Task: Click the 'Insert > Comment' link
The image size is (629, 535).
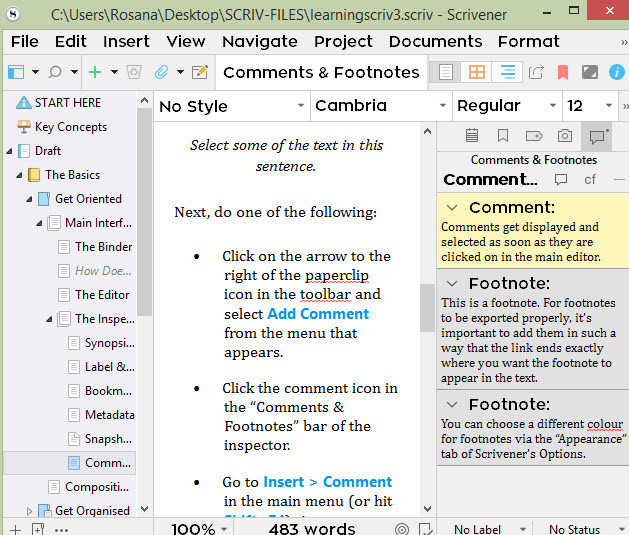Action: [328, 482]
